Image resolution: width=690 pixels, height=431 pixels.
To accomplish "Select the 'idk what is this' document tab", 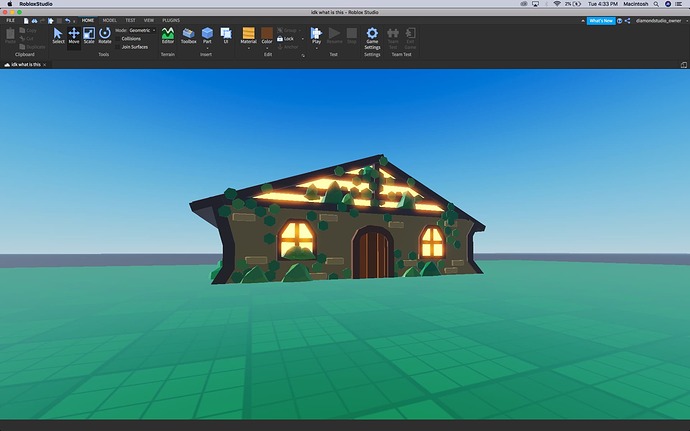I will [26, 64].
